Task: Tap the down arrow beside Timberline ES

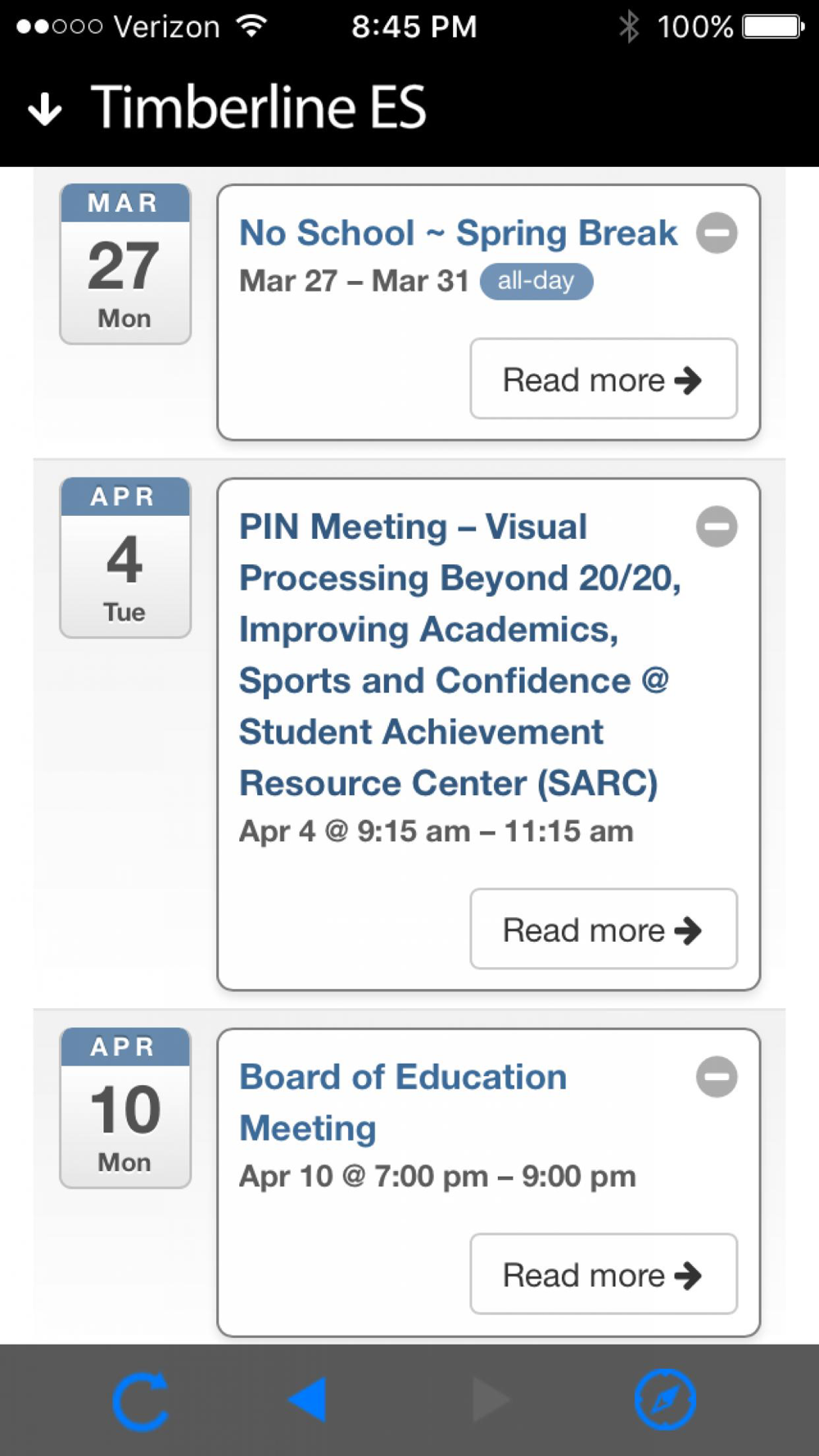Action: pyautogui.click(x=45, y=108)
